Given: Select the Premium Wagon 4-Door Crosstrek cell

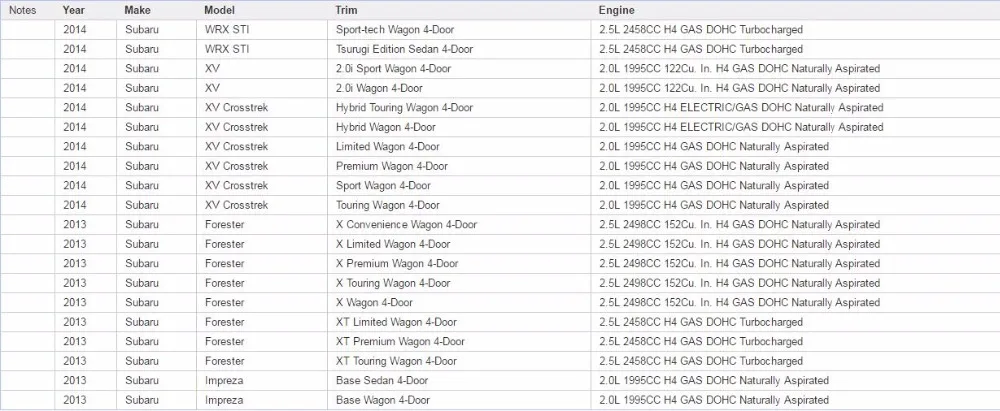Looking at the screenshot, I should 460,166.
